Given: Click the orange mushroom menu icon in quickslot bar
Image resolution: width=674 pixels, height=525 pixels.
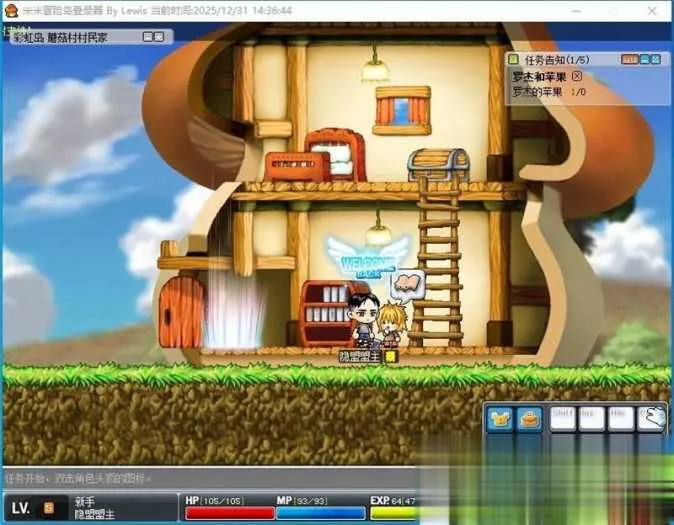Looking at the screenshot, I should [529, 418].
